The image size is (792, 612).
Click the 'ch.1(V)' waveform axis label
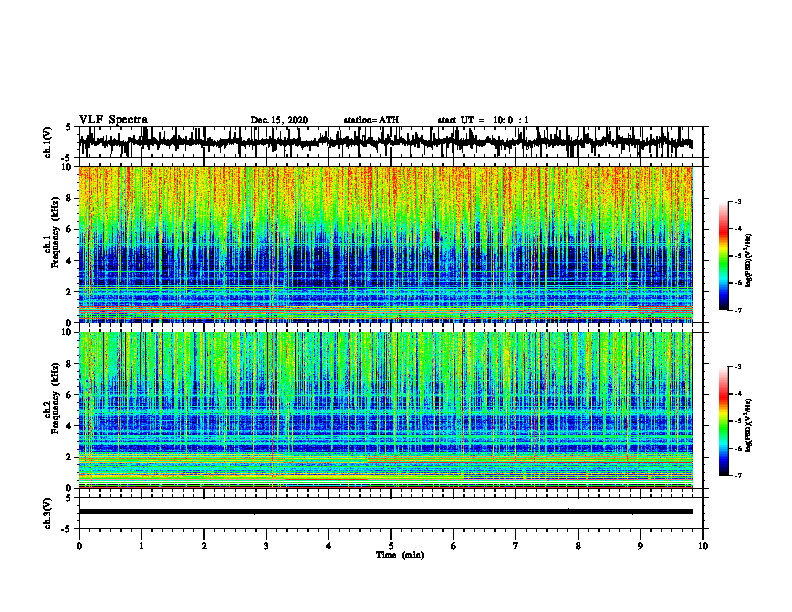coord(48,143)
